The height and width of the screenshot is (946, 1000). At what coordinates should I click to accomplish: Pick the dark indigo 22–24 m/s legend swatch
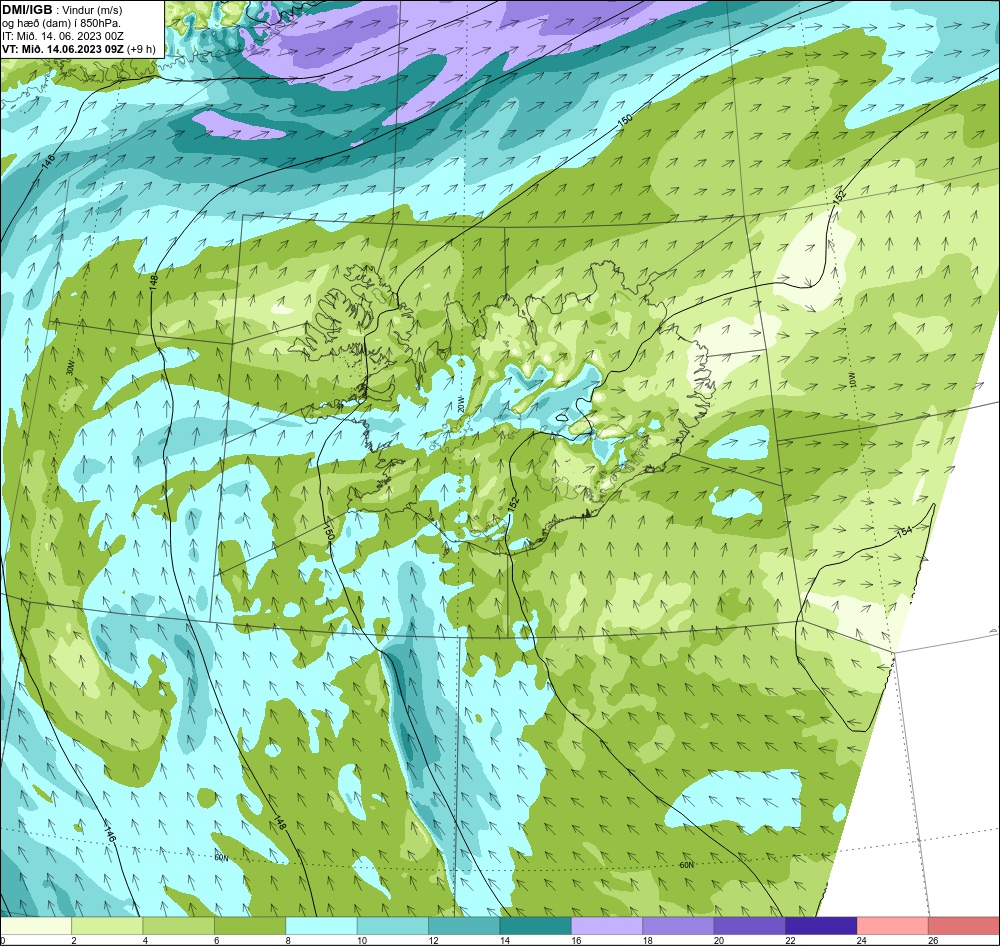click(821, 926)
